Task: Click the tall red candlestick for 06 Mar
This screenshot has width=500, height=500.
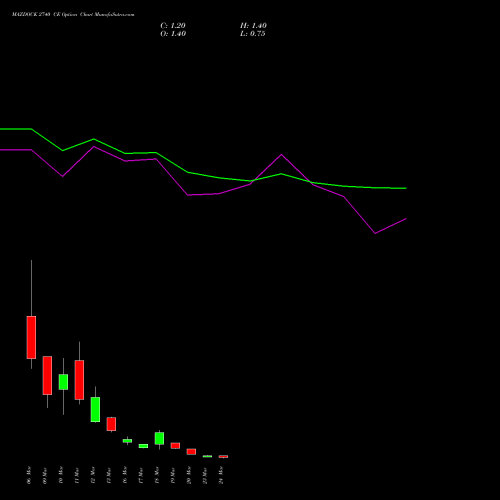Action: coord(31,337)
